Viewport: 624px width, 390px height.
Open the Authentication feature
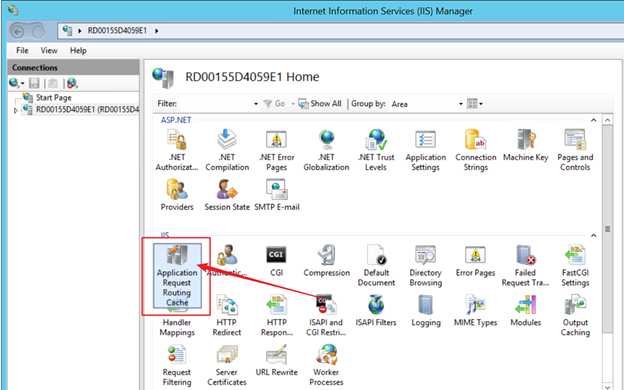(227, 261)
